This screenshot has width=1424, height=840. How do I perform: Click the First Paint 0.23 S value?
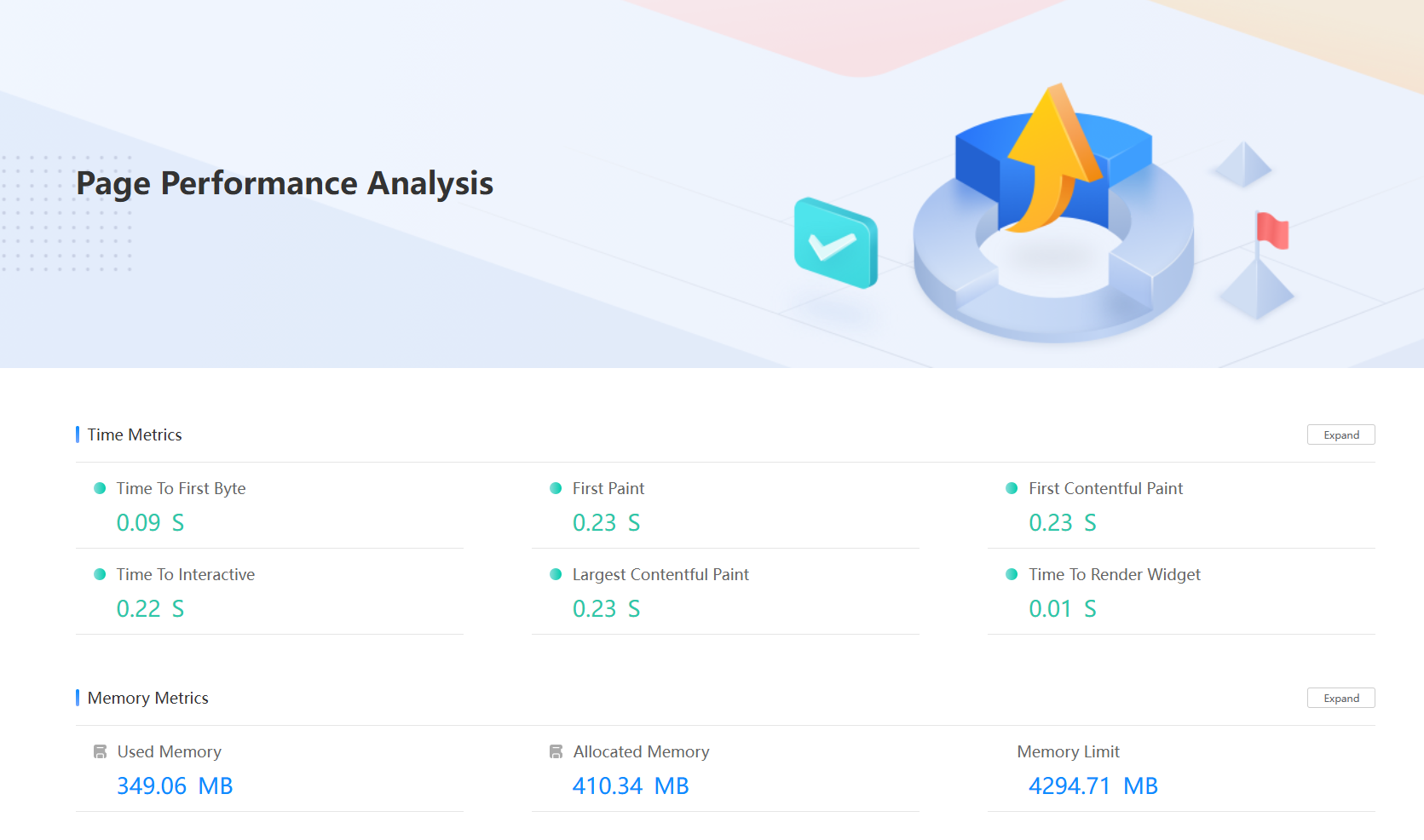[606, 522]
